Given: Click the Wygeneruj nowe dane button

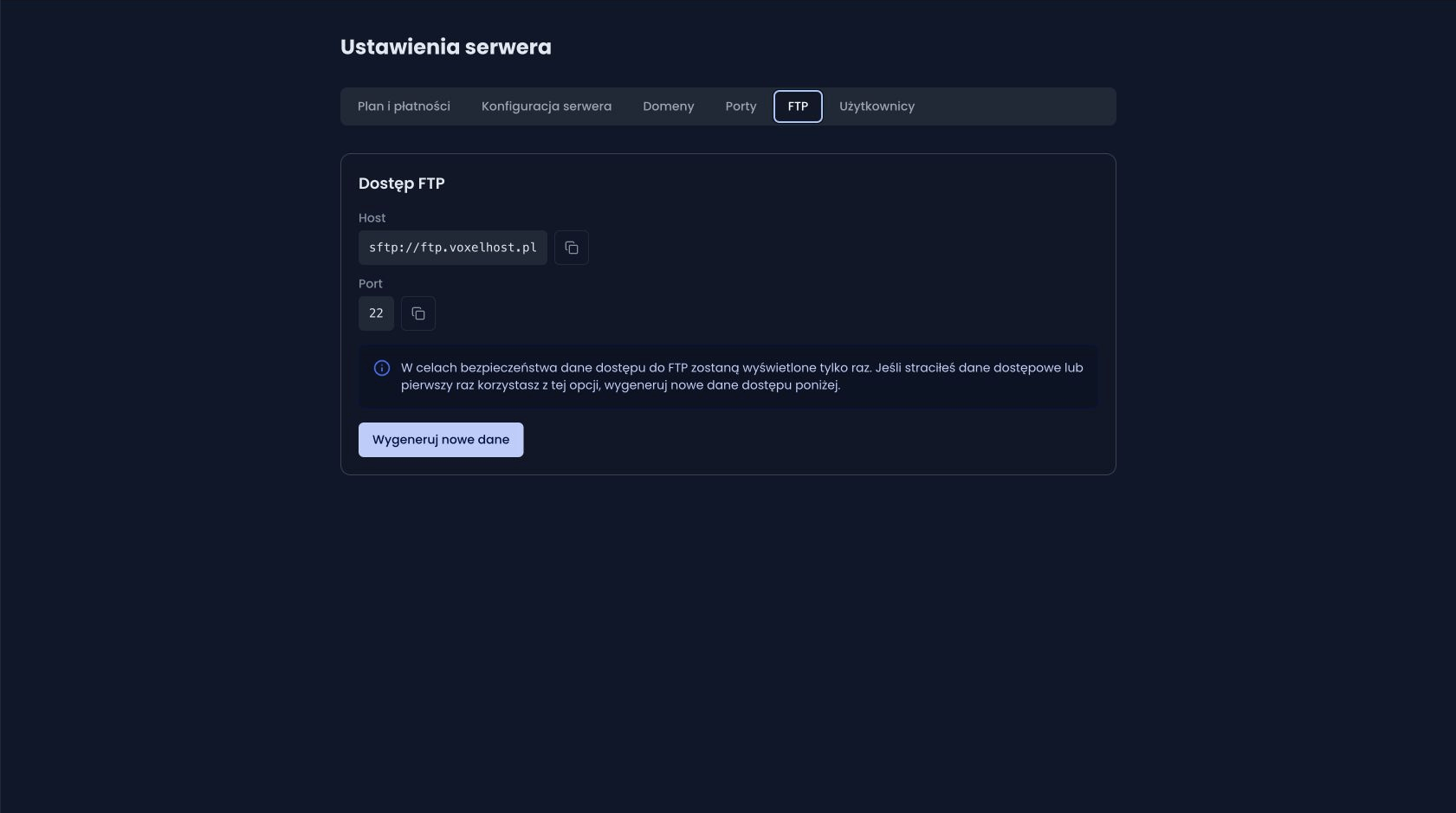Looking at the screenshot, I should [x=441, y=440].
